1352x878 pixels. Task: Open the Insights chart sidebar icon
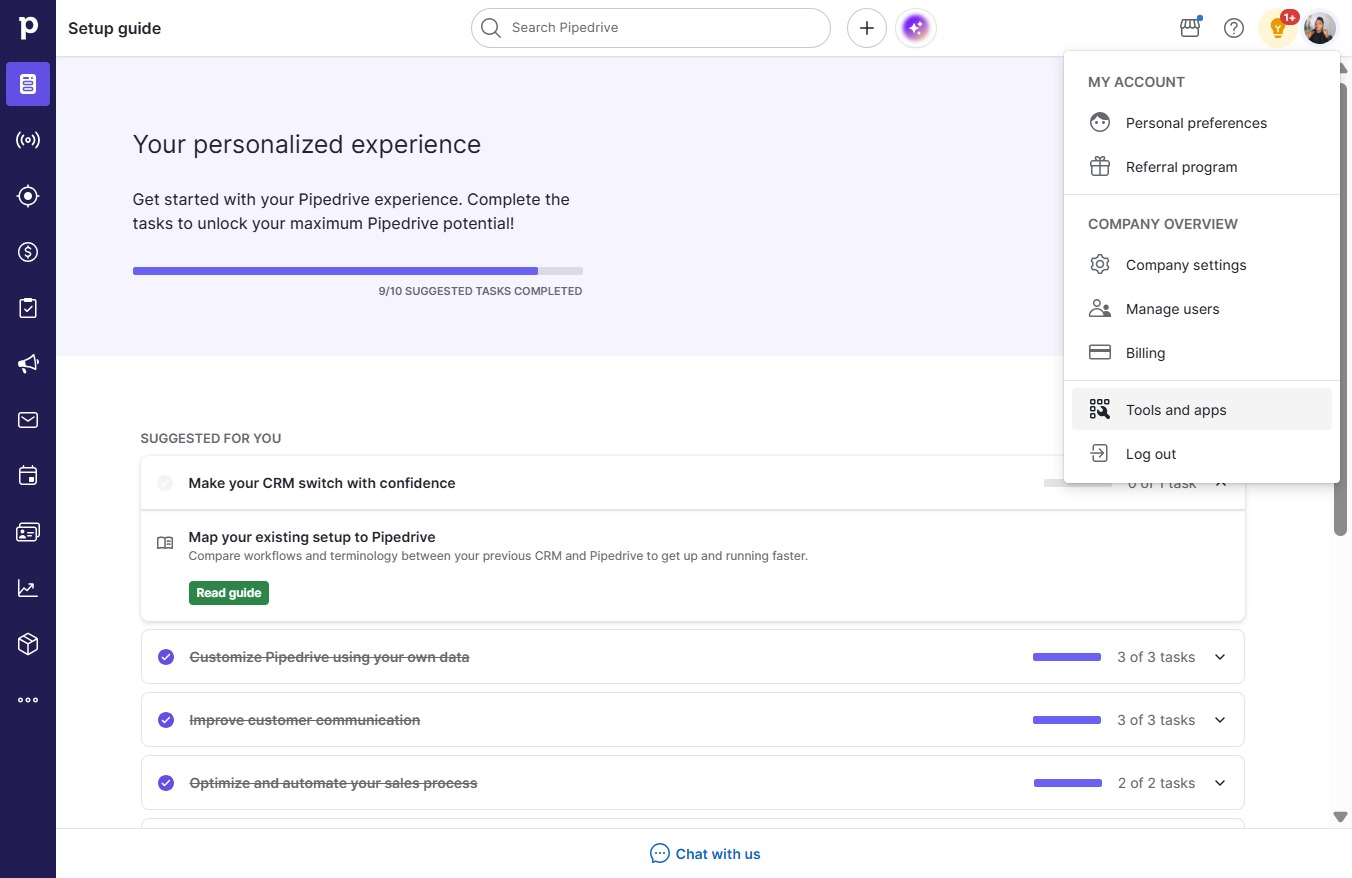[x=28, y=588]
